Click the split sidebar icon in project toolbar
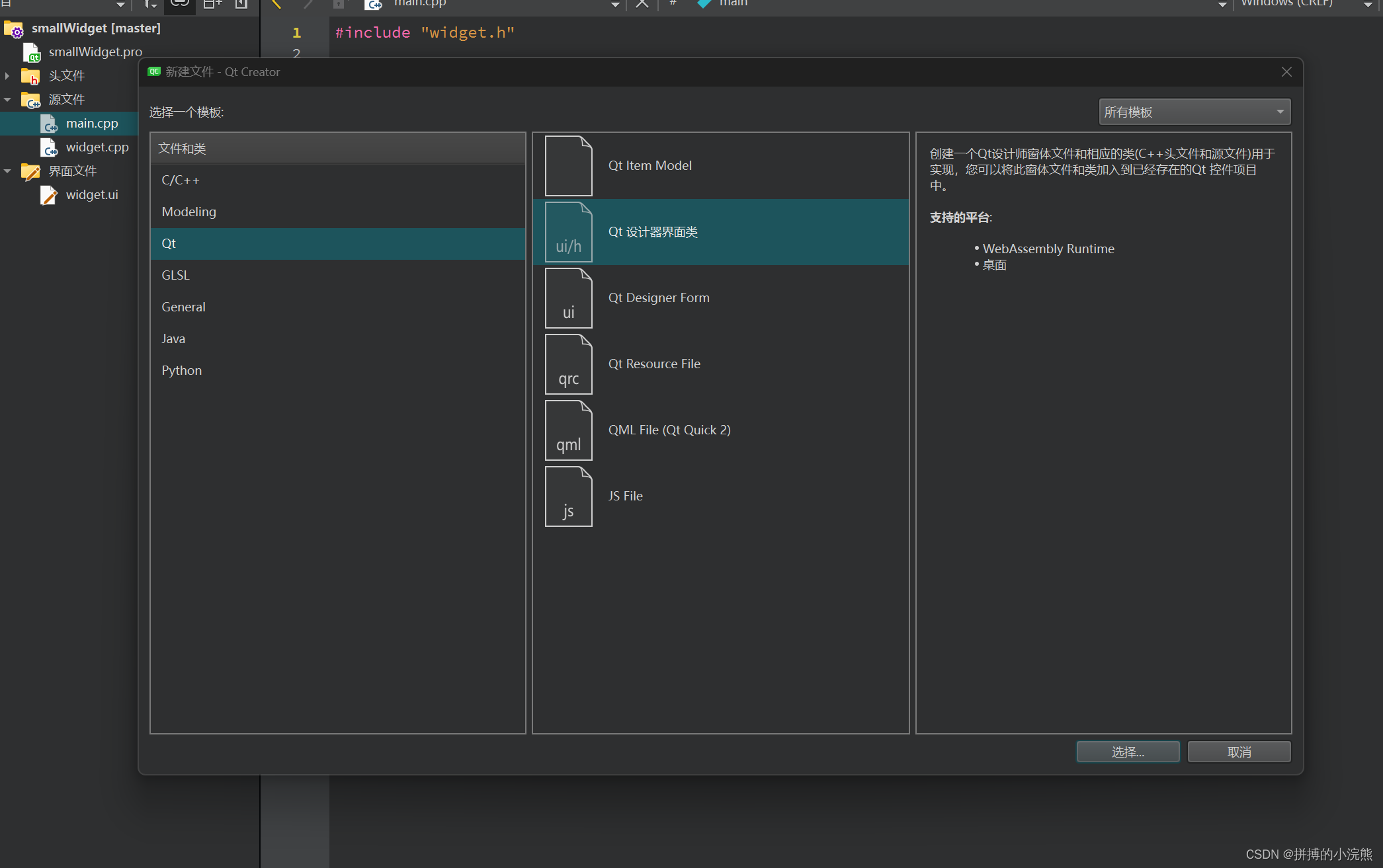The width and height of the screenshot is (1383, 868). pos(212,3)
